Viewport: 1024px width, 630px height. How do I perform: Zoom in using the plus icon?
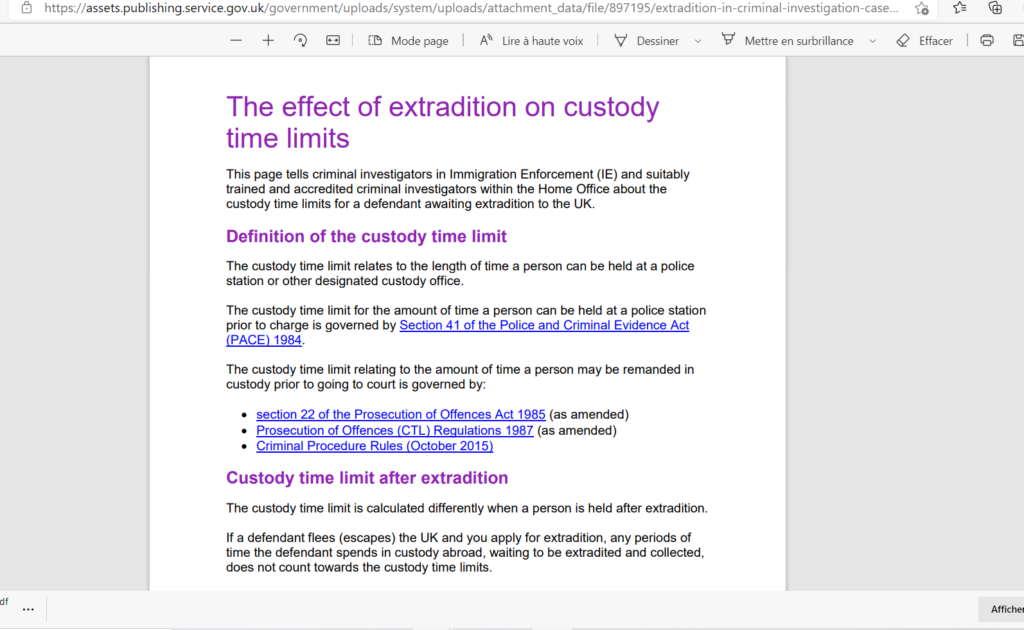(268, 40)
